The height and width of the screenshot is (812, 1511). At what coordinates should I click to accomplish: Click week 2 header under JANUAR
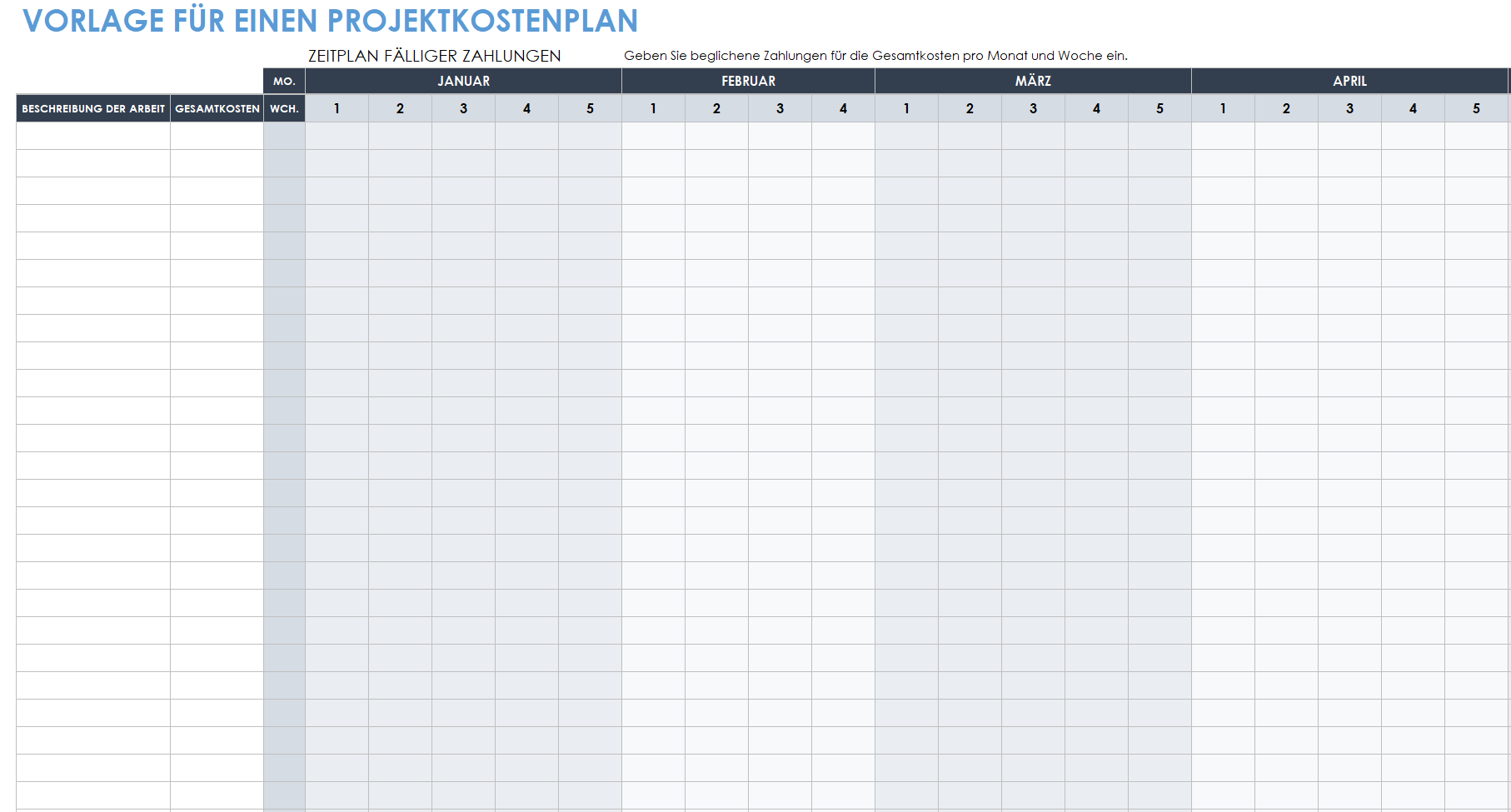tap(400, 108)
